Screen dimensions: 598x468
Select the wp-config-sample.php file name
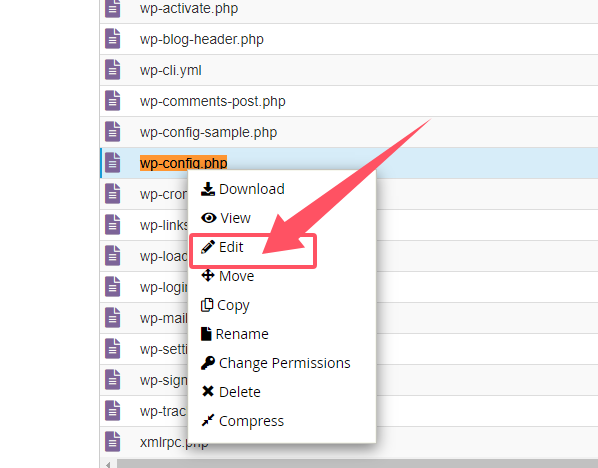click(208, 132)
